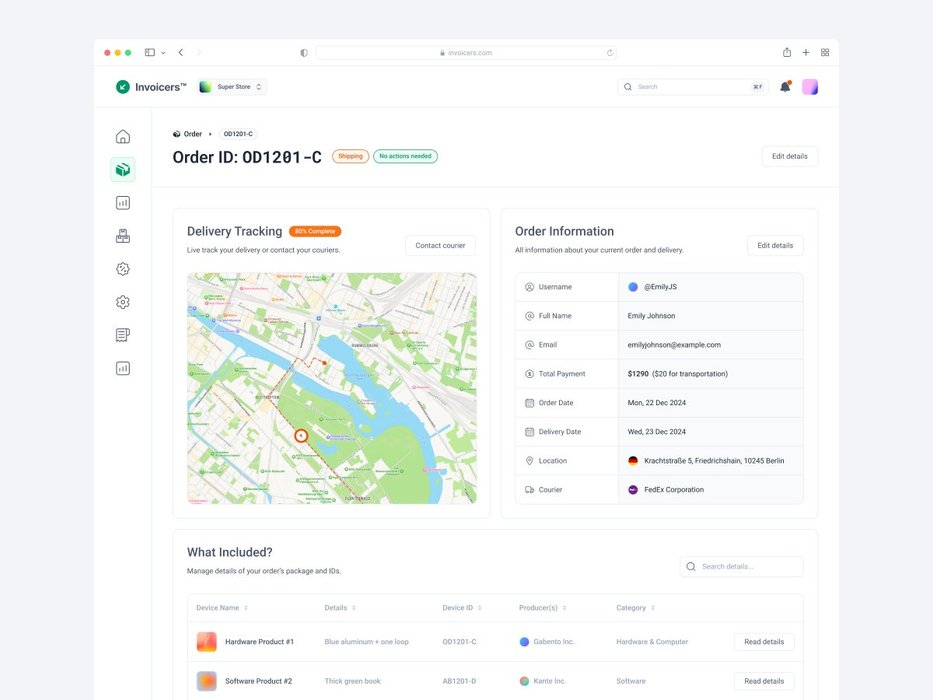Click the orange delivery marker on map
This screenshot has height=700, width=933.
point(300,436)
